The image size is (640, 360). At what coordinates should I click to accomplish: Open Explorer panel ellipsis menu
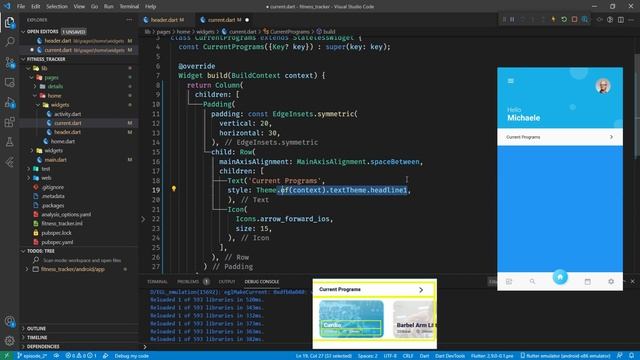coord(129,20)
